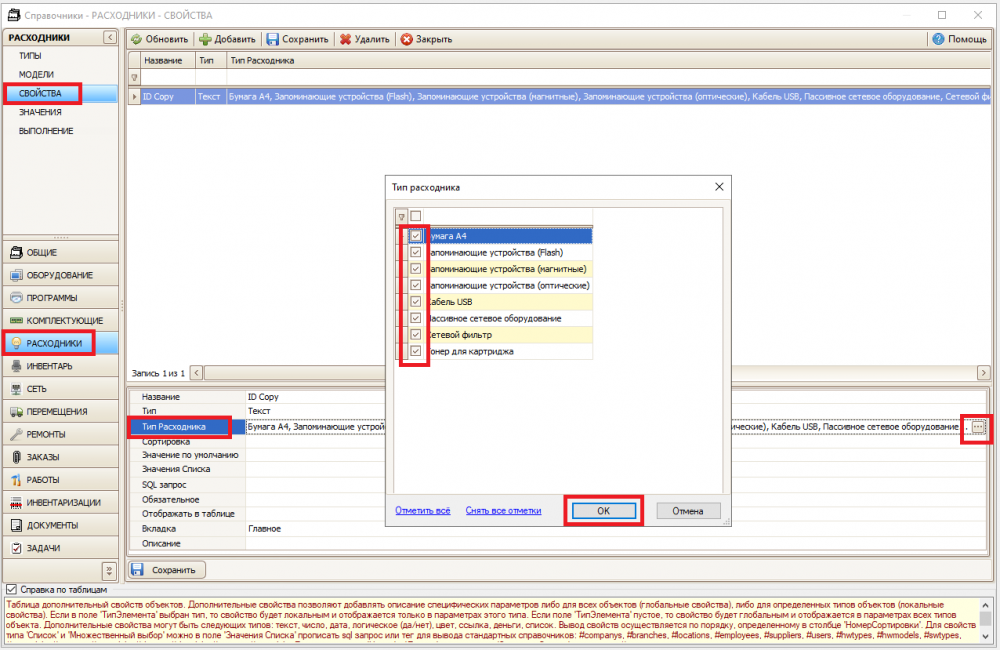Uncheck Запоминающие устройства (Flash) checkbox
The image size is (1000, 650).
tap(416, 253)
